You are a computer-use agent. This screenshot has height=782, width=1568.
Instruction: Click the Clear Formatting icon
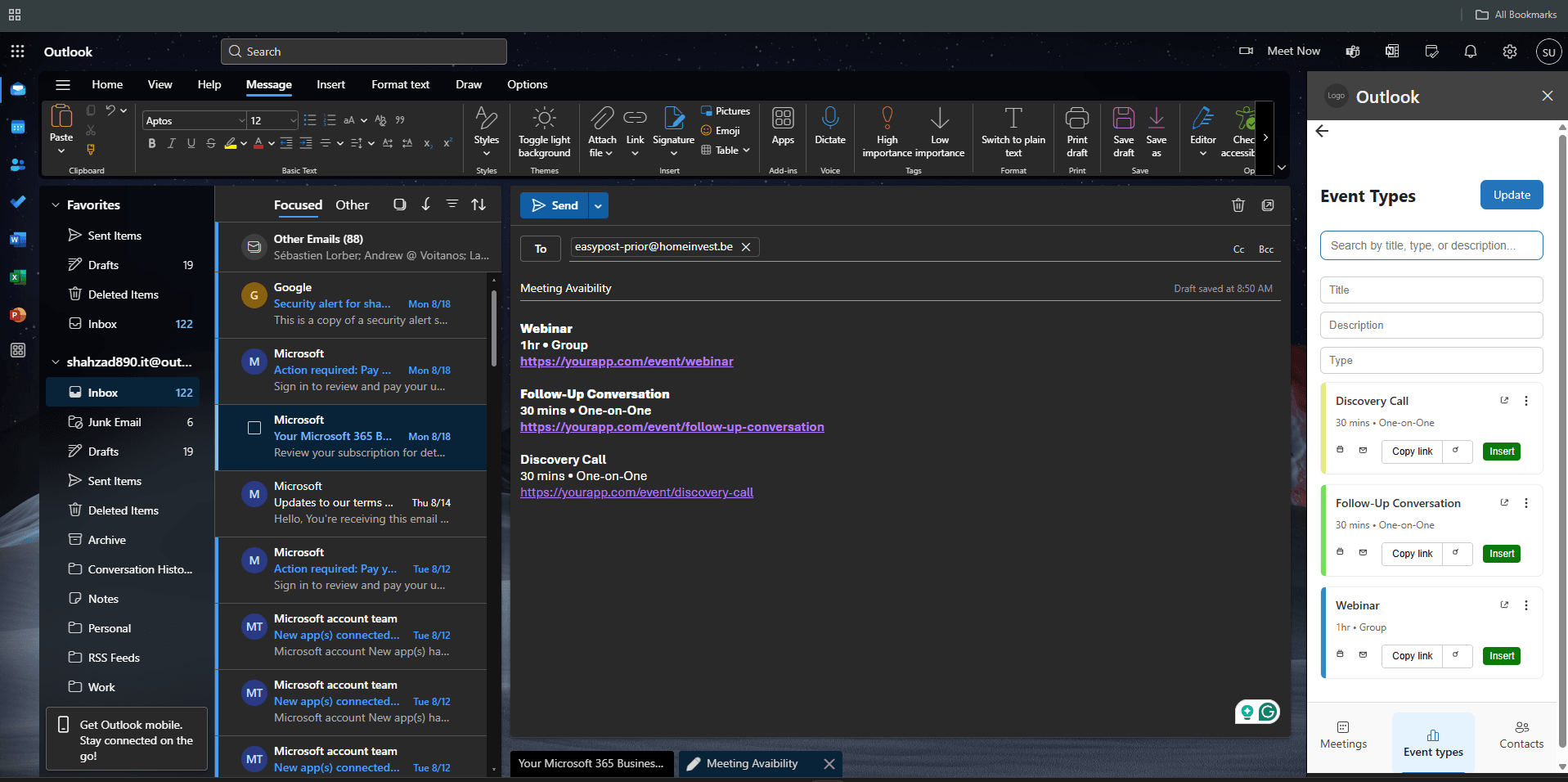pos(380,120)
